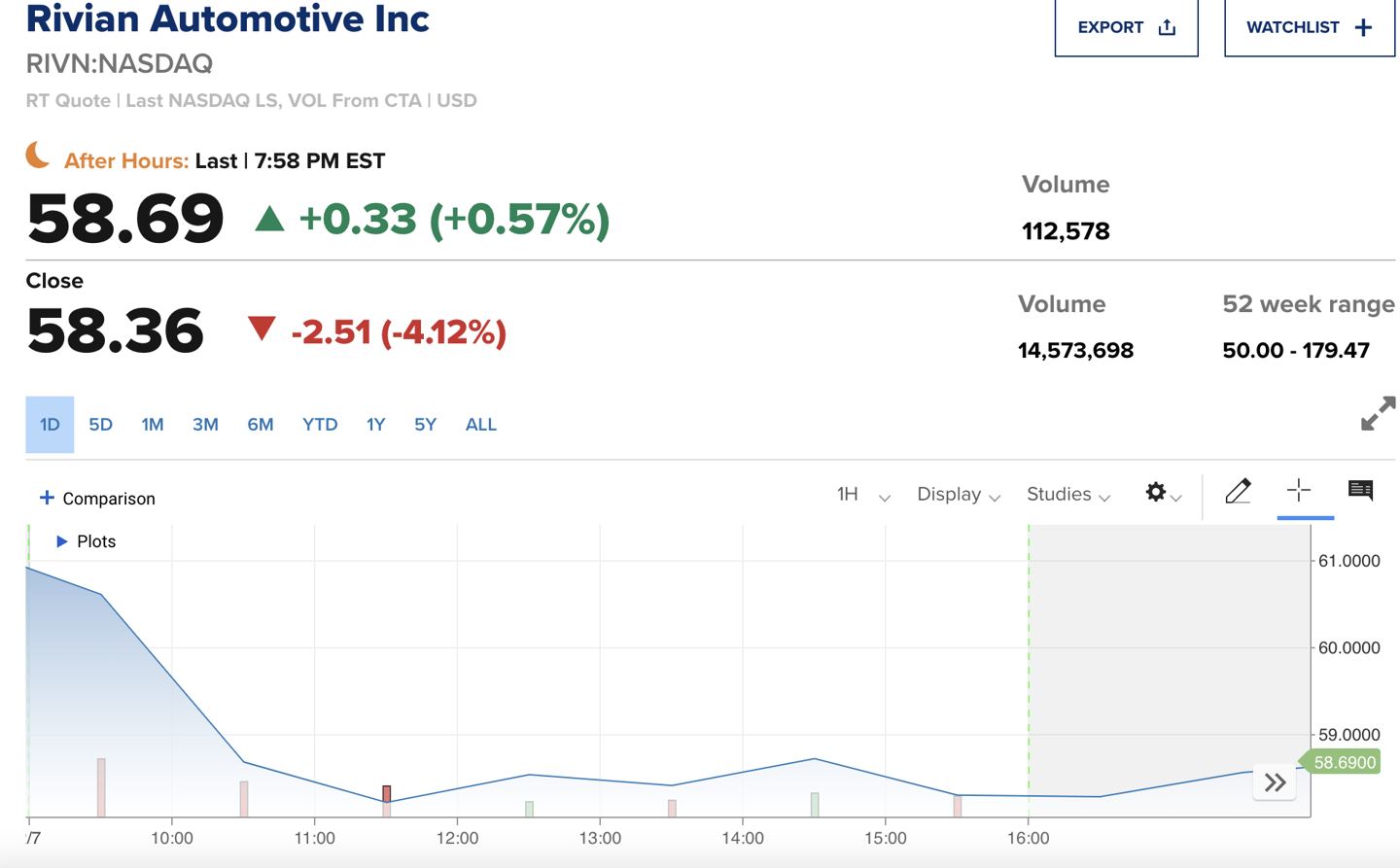The image size is (1400, 868).
Task: Select the YTD range tab
Action: click(x=320, y=425)
